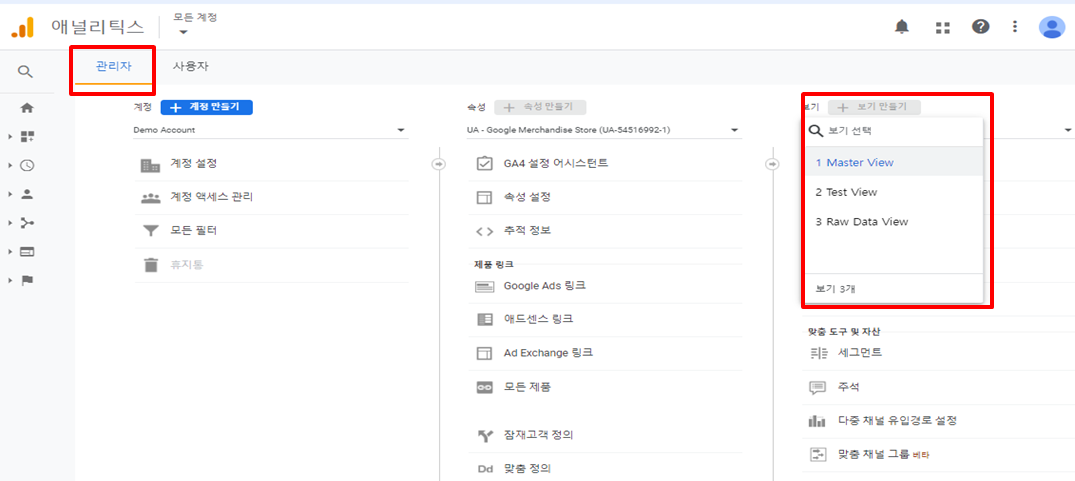Open 속성 설정 link
1075x481 pixels.
(527, 197)
